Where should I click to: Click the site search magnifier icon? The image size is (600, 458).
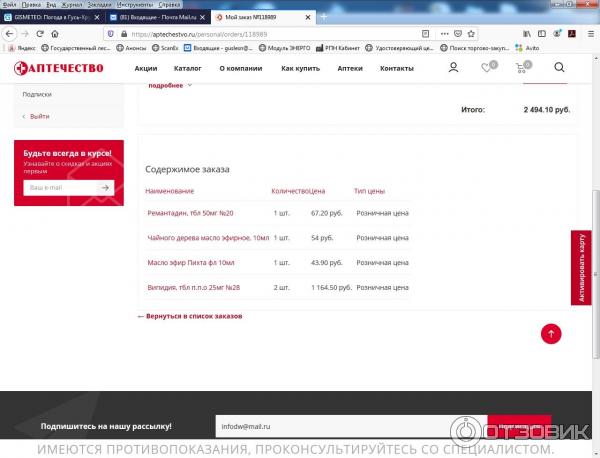point(559,68)
